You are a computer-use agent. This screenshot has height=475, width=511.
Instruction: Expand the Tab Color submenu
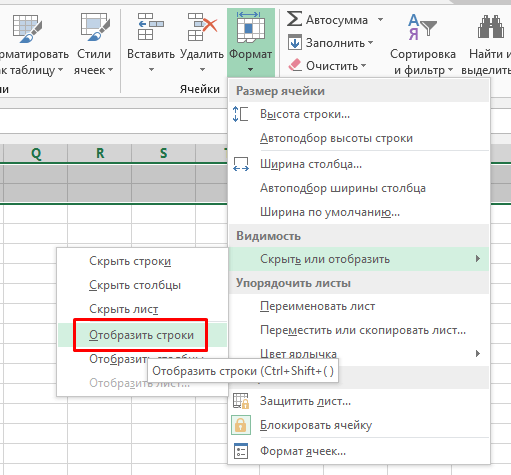pyautogui.click(x=359, y=353)
